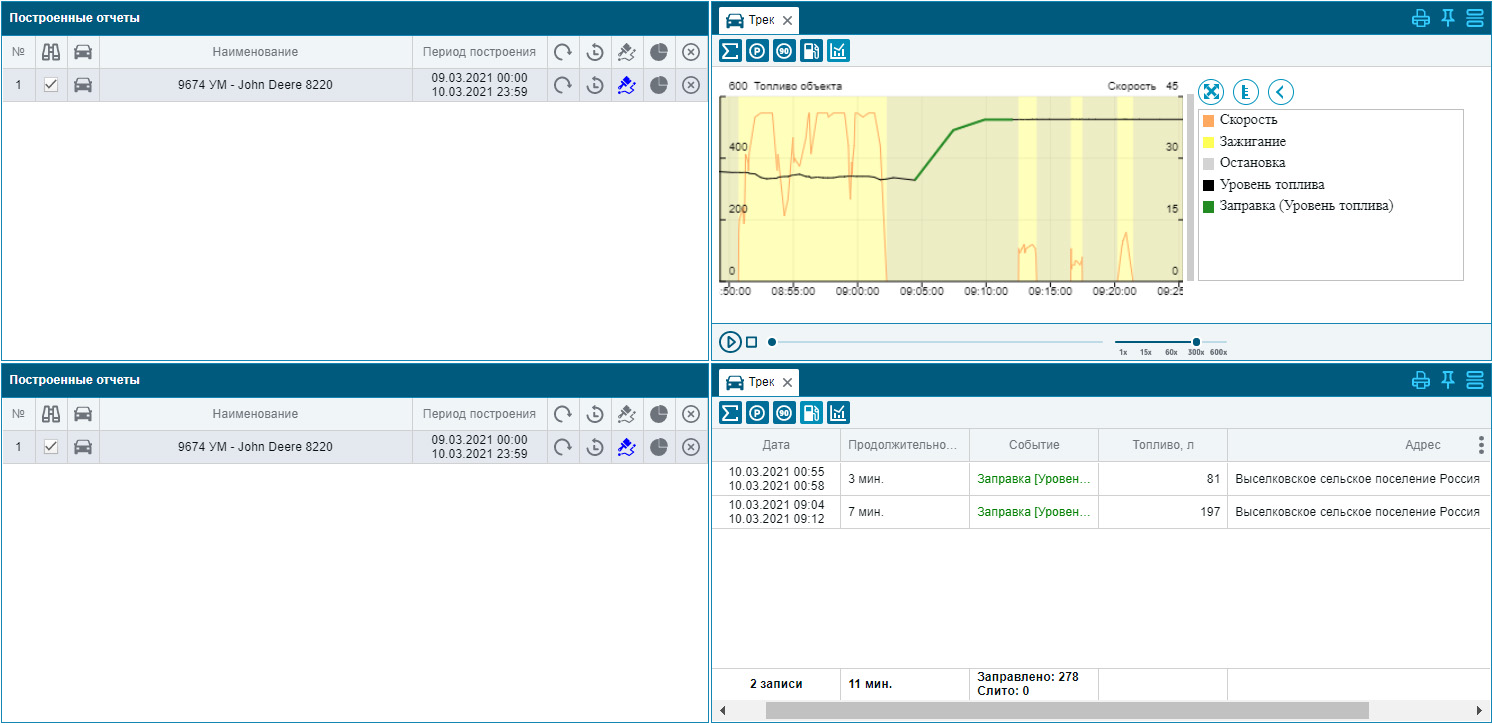
Task: Remove the John Deere report from lower panel
Action: pyautogui.click(x=690, y=447)
